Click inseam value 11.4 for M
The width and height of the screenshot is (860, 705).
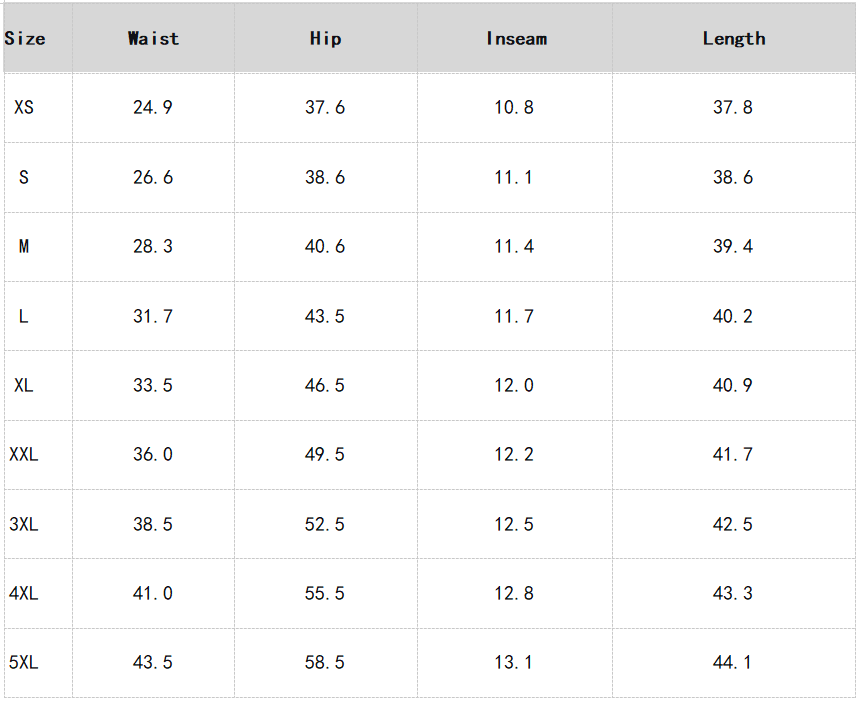click(x=514, y=246)
